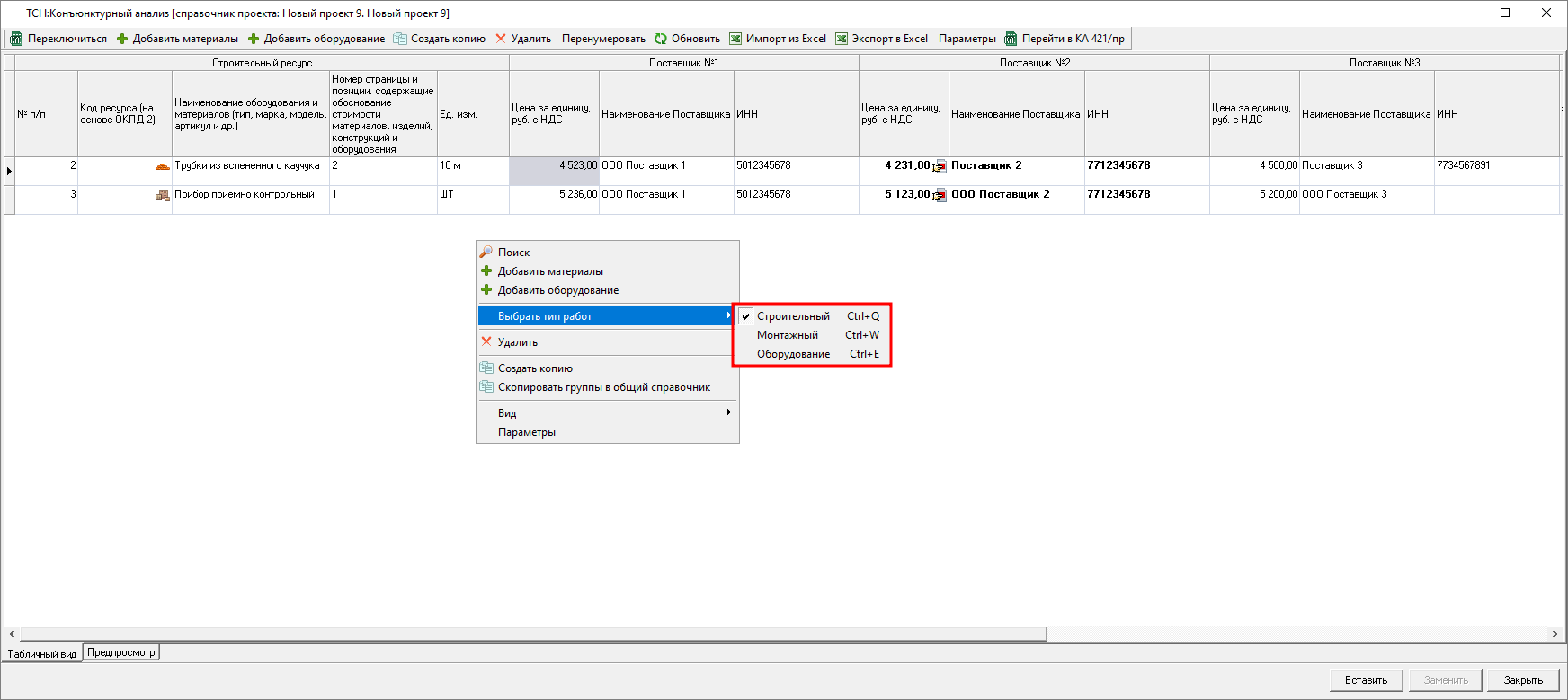Click the Заменить button
The width and height of the screenshot is (1568, 700).
(1446, 680)
